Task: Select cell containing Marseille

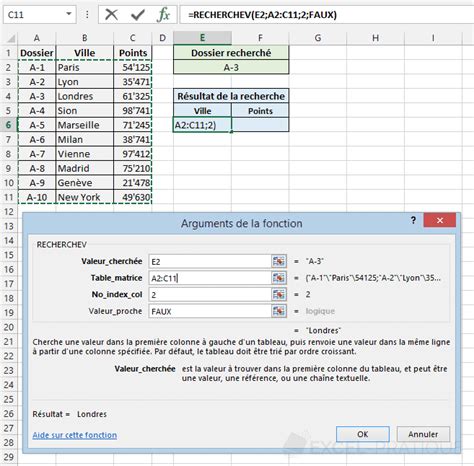Action: [85, 125]
